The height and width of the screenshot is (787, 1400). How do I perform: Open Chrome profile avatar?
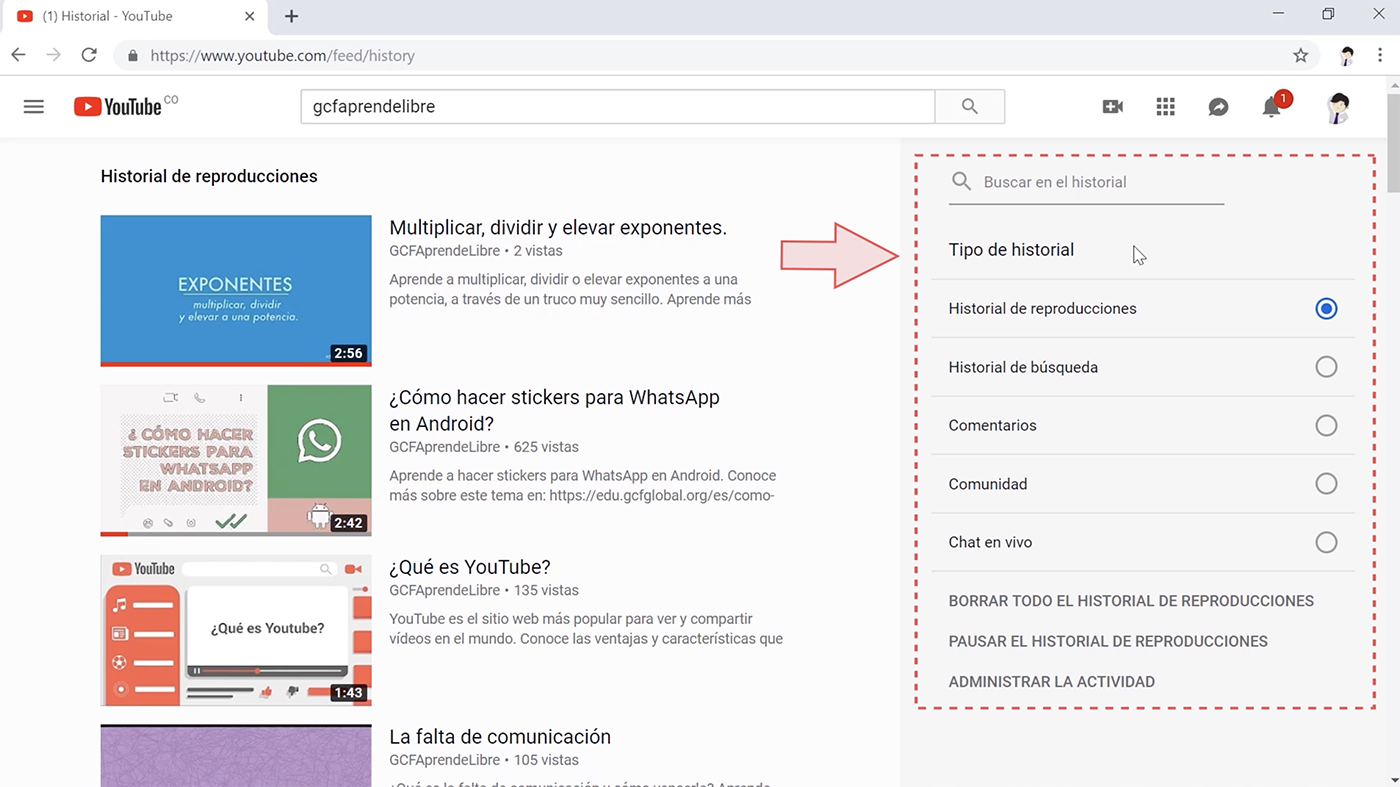pos(1347,56)
